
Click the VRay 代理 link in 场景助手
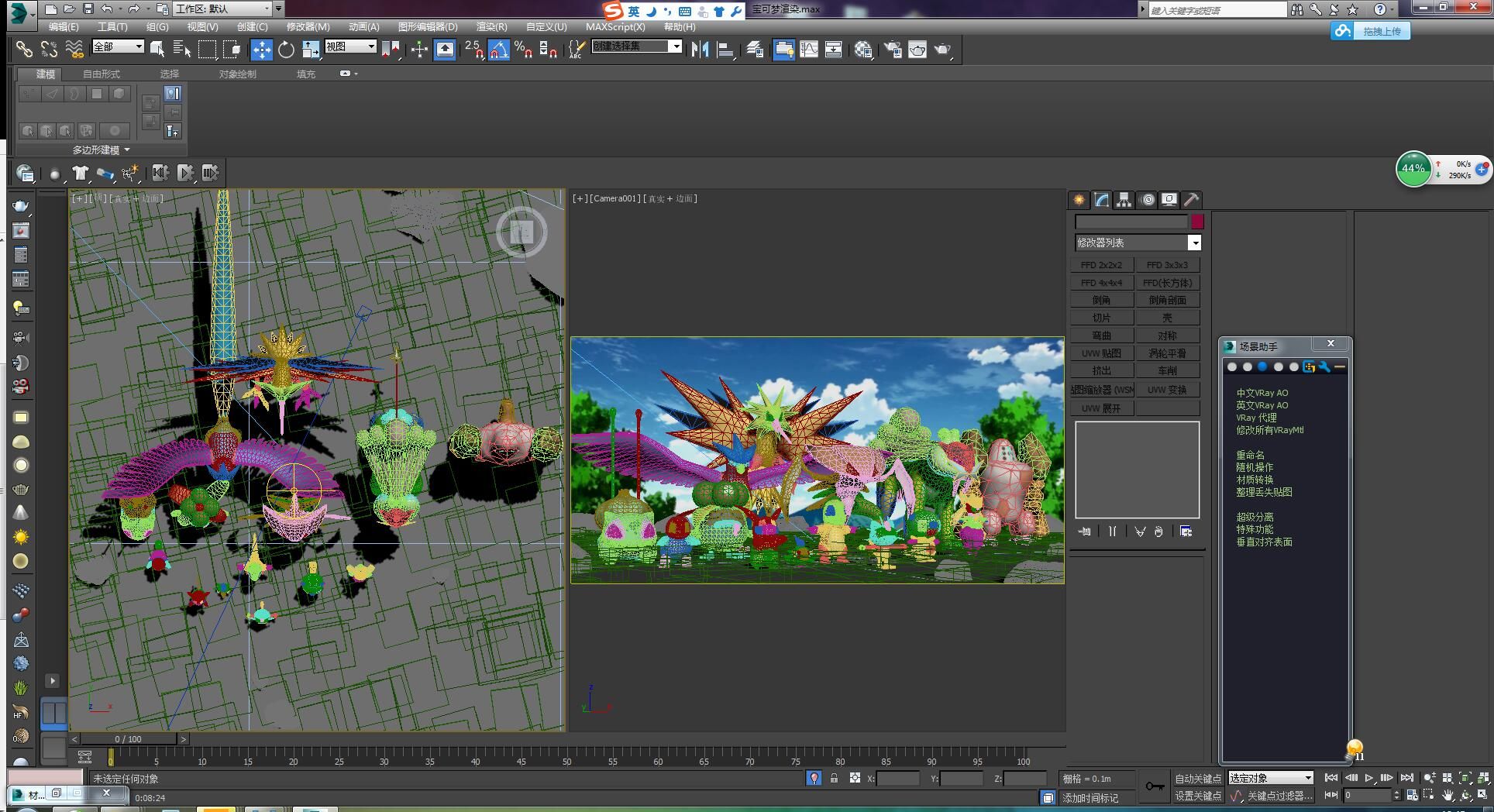1255,418
